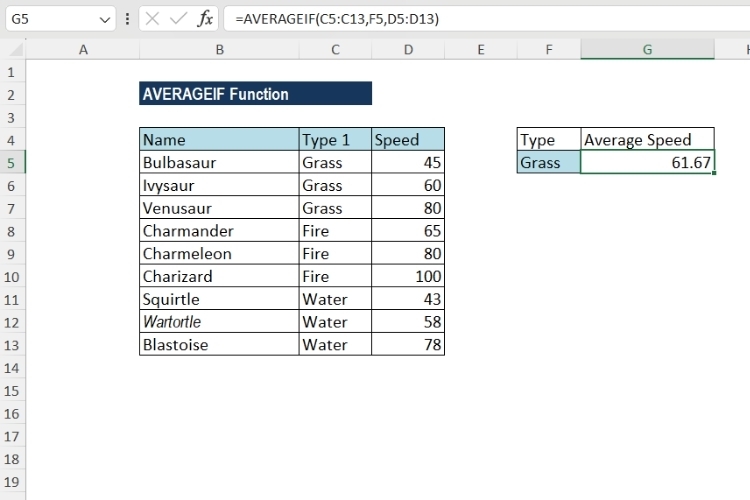Click Fire type cell in Charizard row

[335, 276]
